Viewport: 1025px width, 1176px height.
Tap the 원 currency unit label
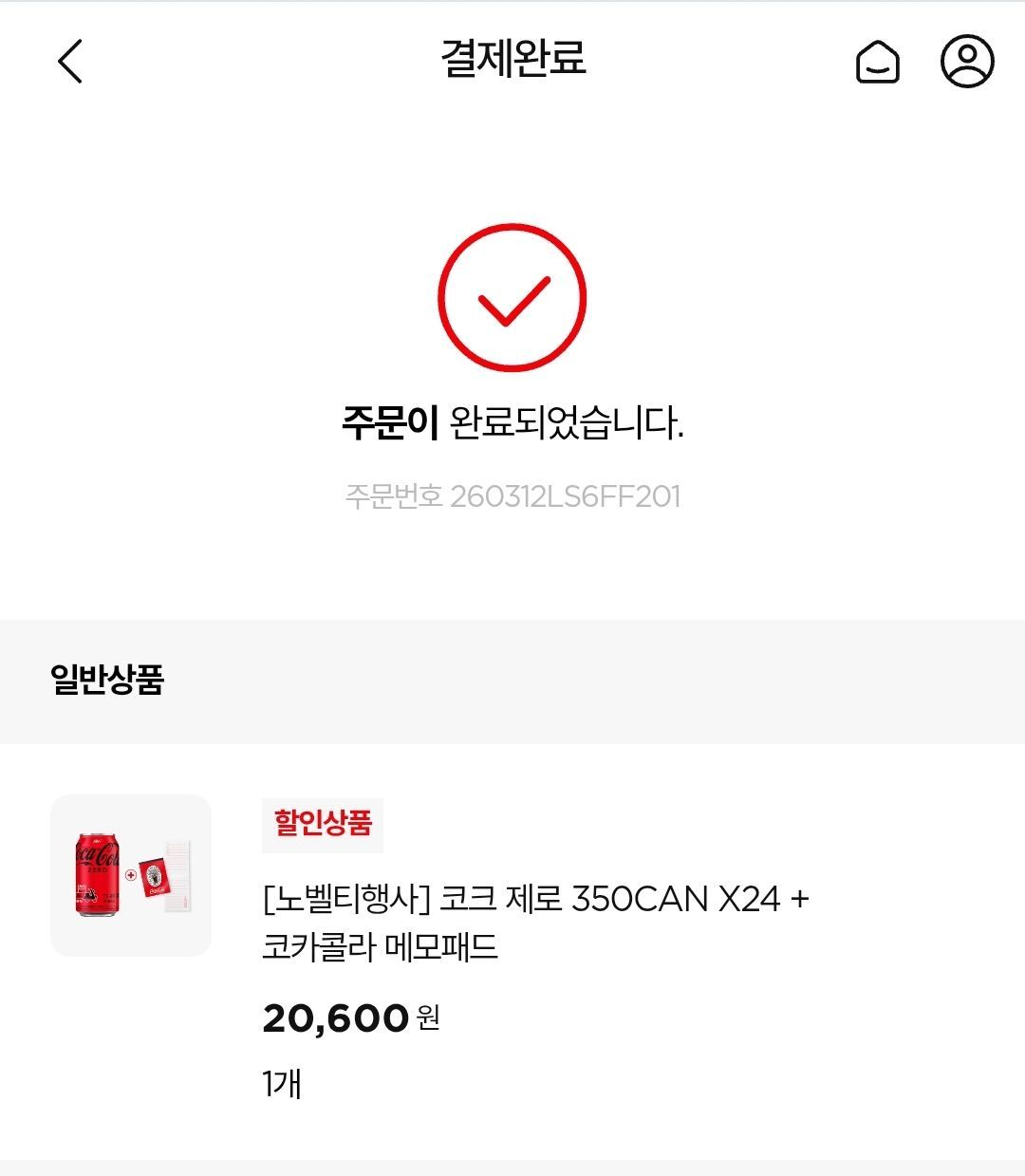[428, 1018]
